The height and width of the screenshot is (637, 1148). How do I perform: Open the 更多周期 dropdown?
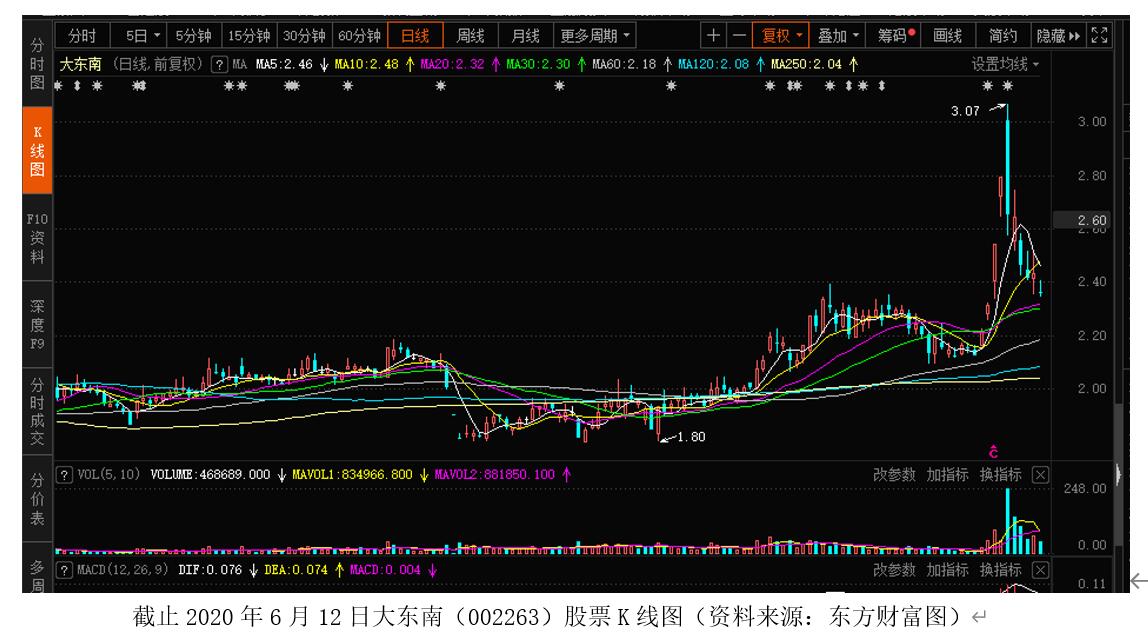(x=594, y=35)
